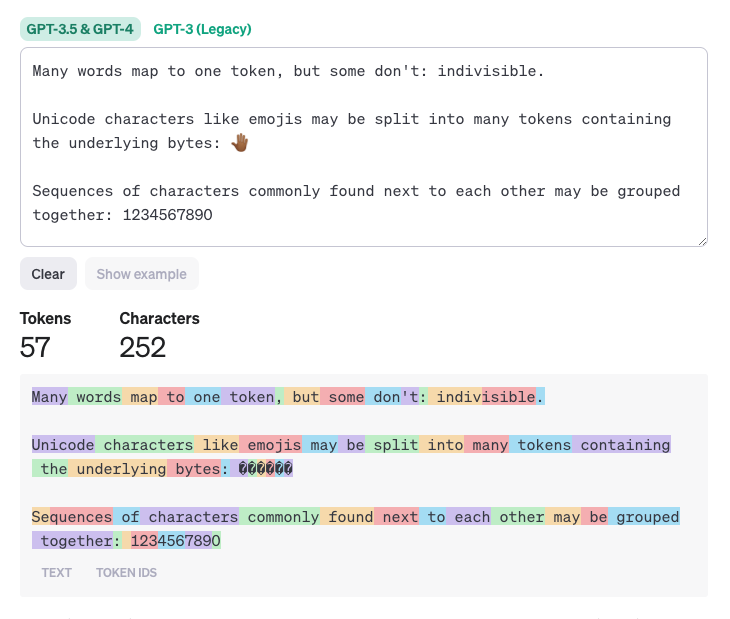
Task: Click the highlighted token 'emojis'
Action: [271, 444]
